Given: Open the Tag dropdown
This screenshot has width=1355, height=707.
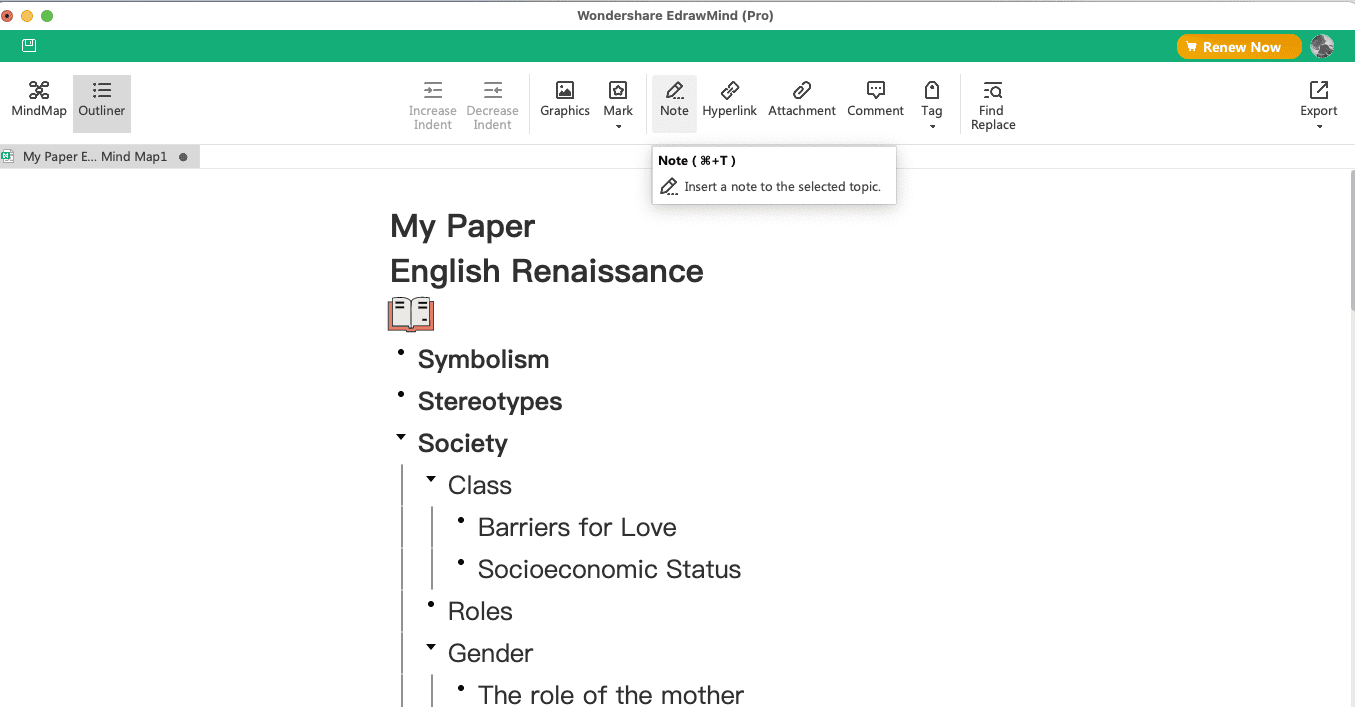Looking at the screenshot, I should (x=932, y=104).
